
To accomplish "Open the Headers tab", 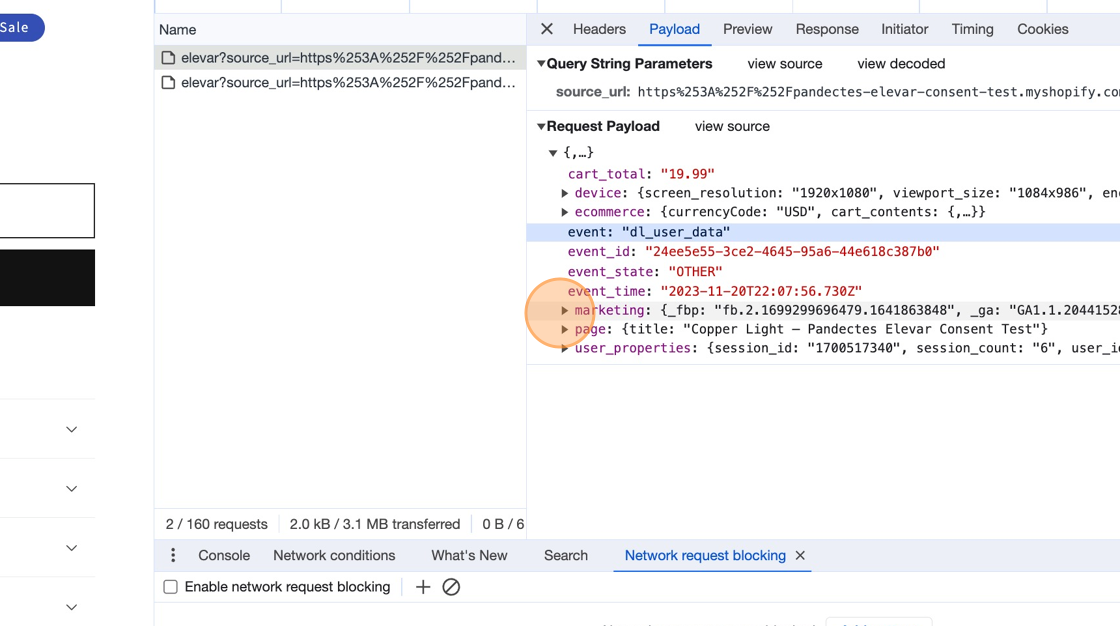I will [x=599, y=29].
